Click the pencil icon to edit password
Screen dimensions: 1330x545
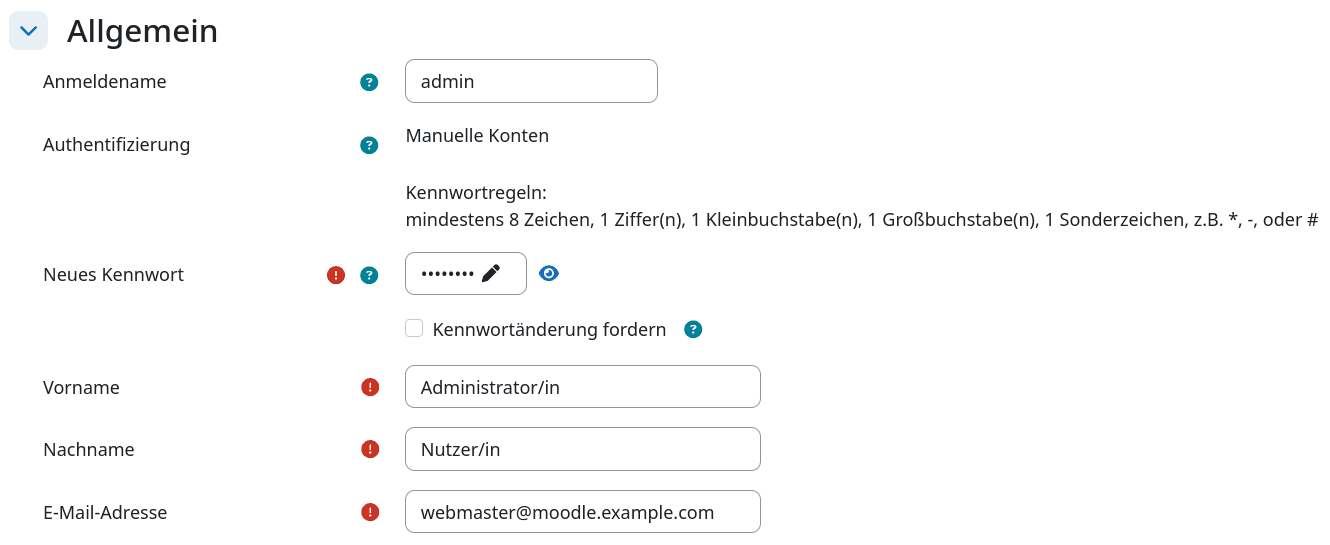(x=490, y=274)
